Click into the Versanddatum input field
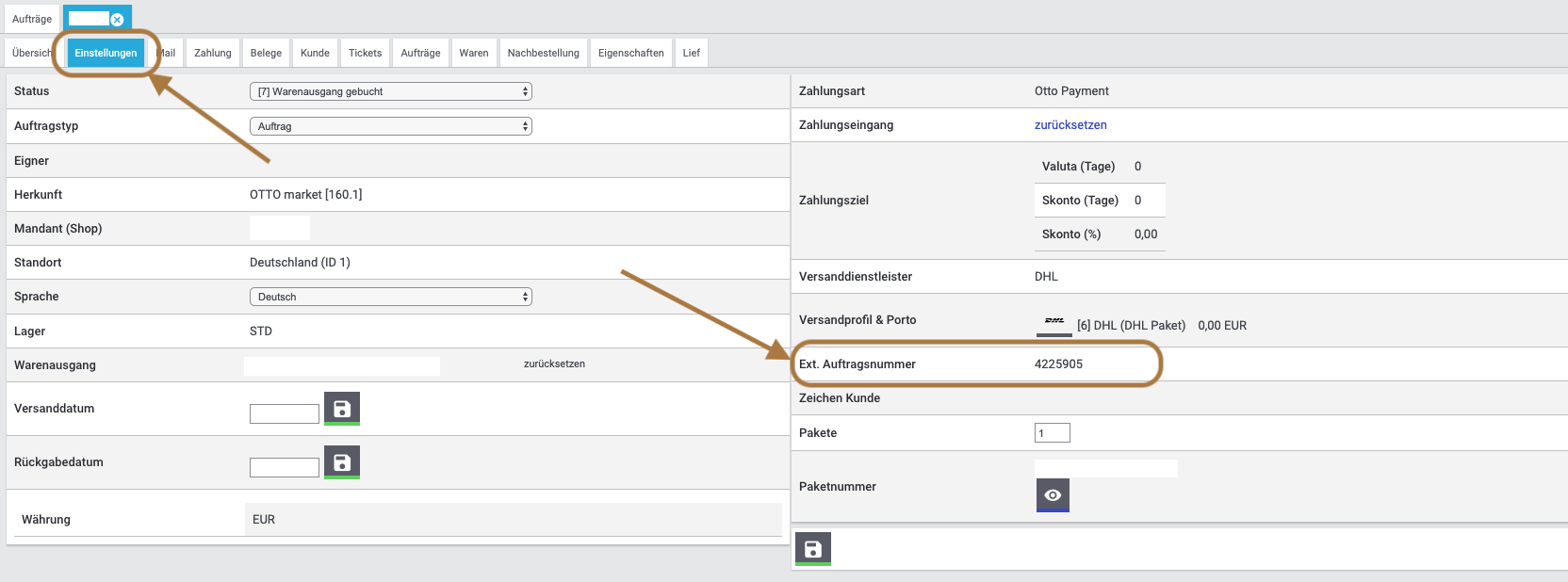The image size is (1568, 582). pyautogui.click(x=285, y=413)
